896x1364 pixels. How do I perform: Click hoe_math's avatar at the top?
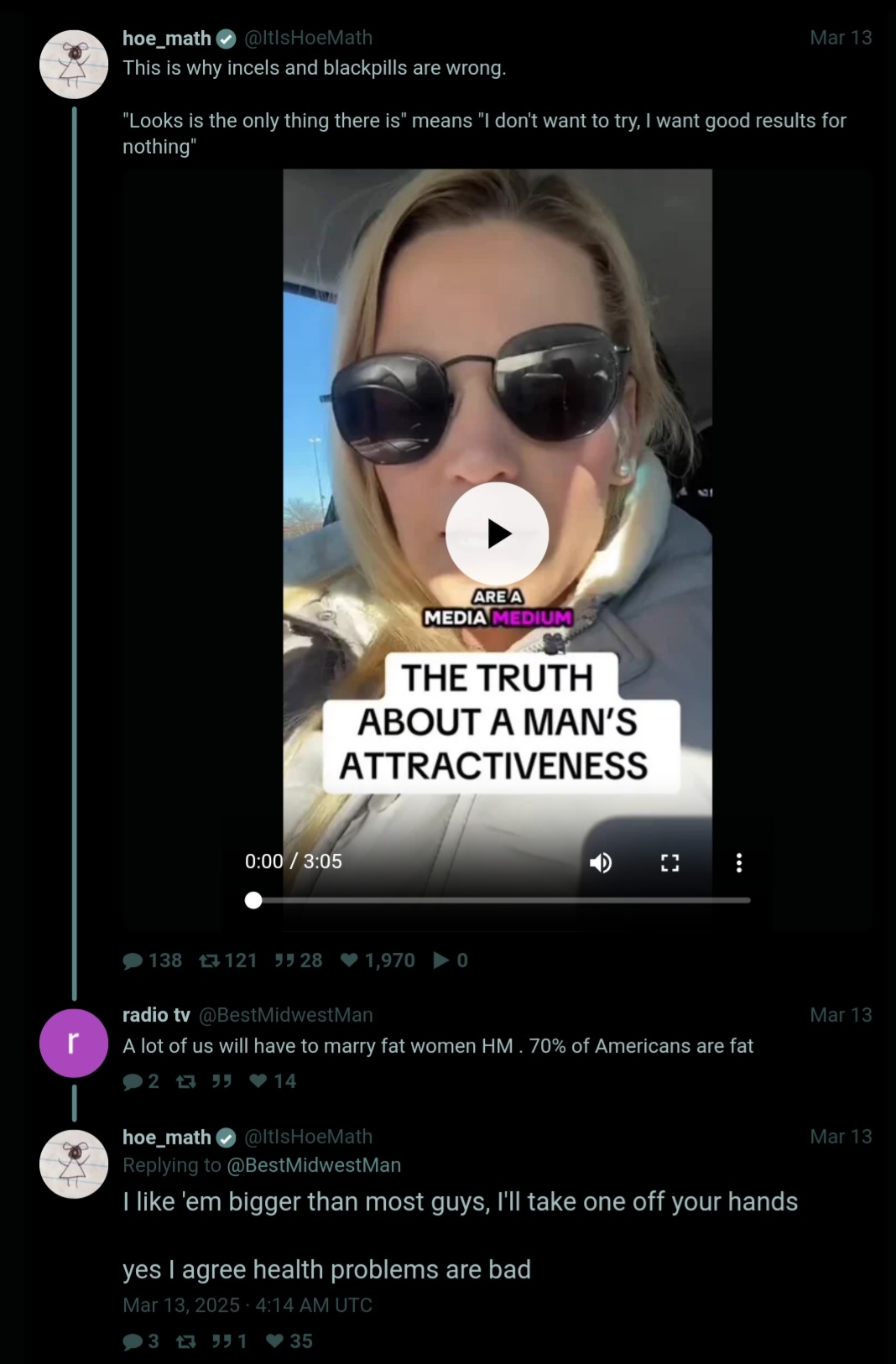tap(74, 65)
